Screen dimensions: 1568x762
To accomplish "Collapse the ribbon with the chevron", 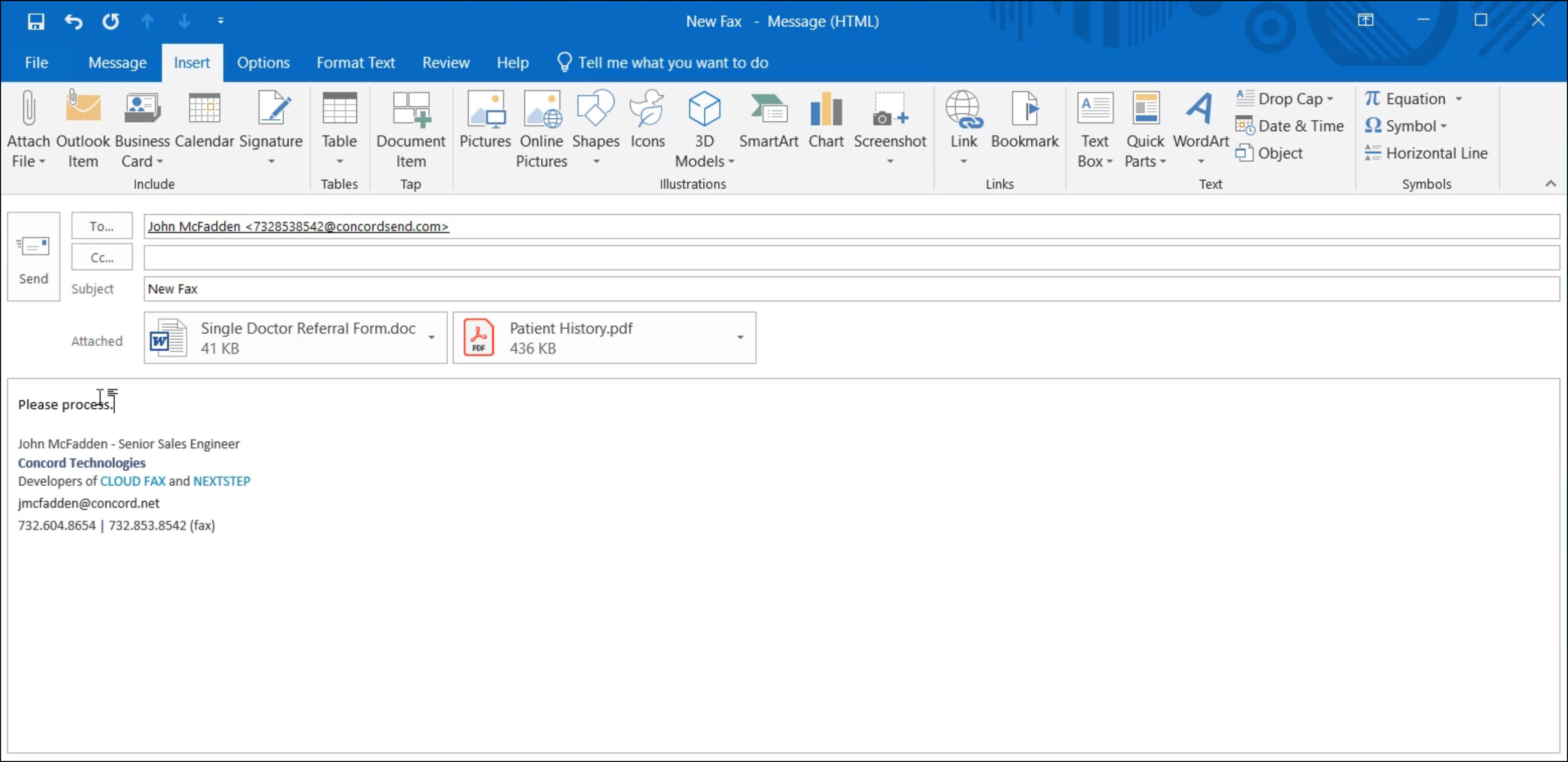I will pyautogui.click(x=1550, y=183).
